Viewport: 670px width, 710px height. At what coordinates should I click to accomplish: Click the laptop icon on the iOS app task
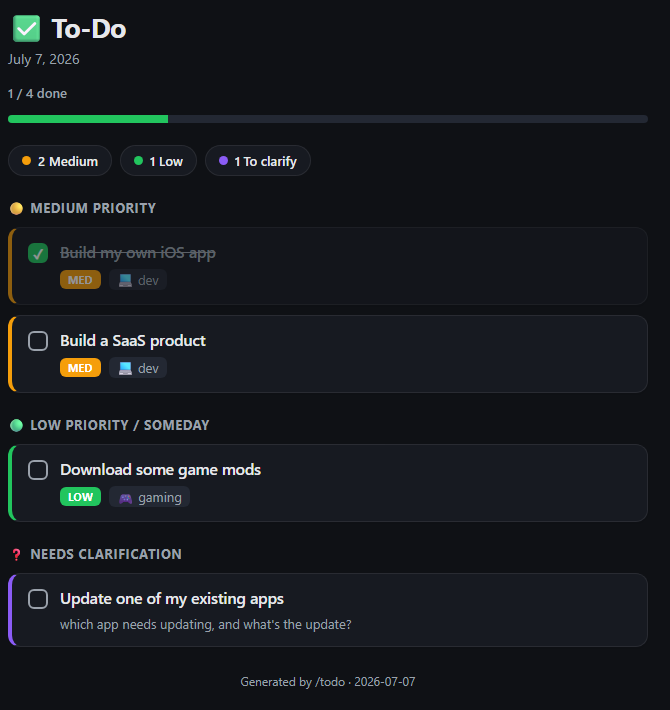point(125,280)
